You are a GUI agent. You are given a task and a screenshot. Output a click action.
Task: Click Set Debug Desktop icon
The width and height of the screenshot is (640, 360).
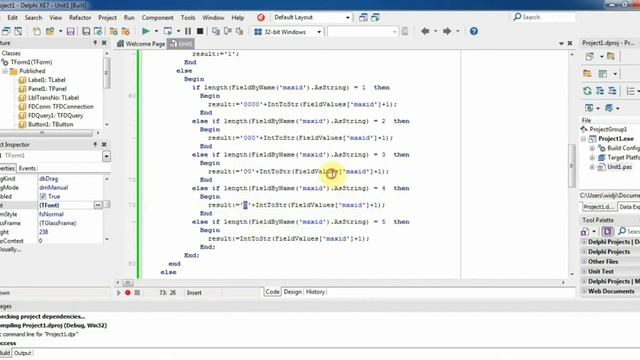[375, 17]
